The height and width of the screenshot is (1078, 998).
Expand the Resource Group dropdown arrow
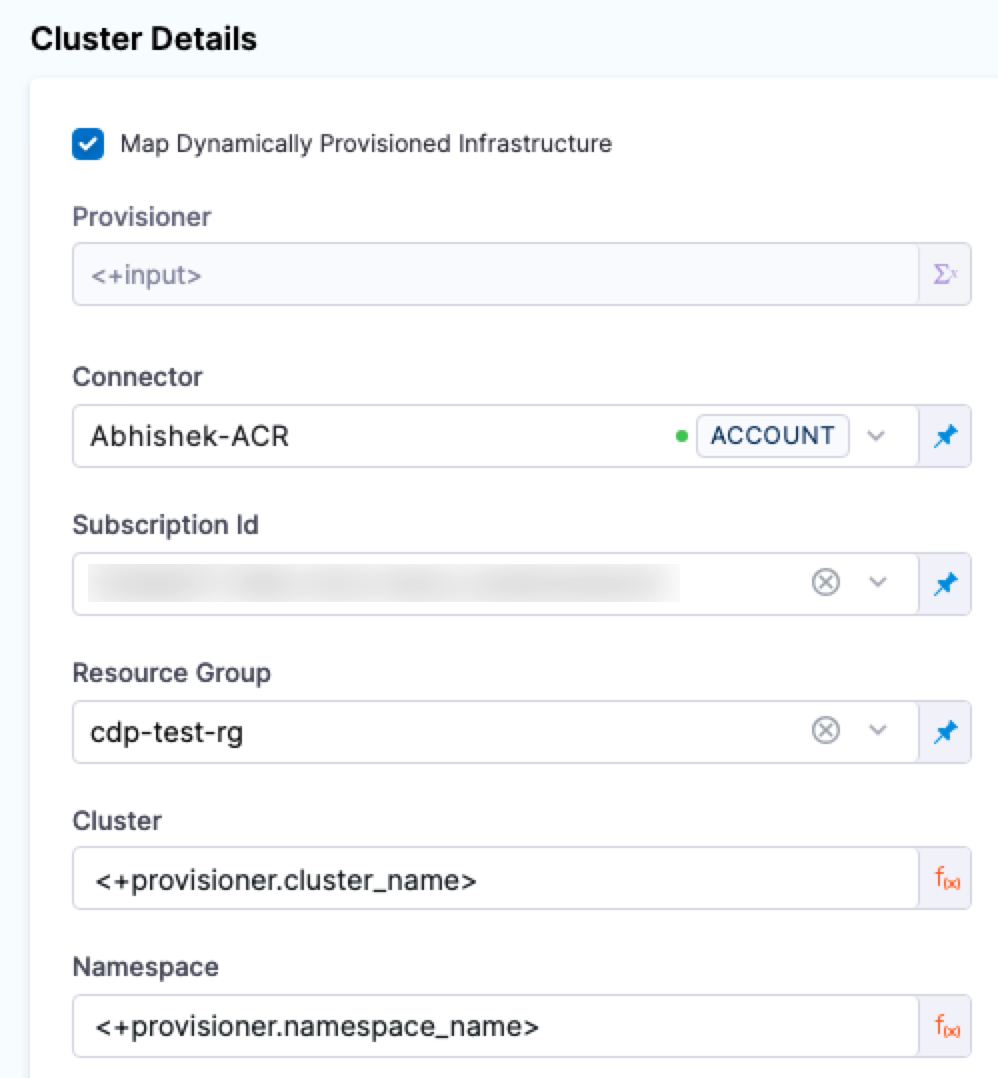click(878, 732)
